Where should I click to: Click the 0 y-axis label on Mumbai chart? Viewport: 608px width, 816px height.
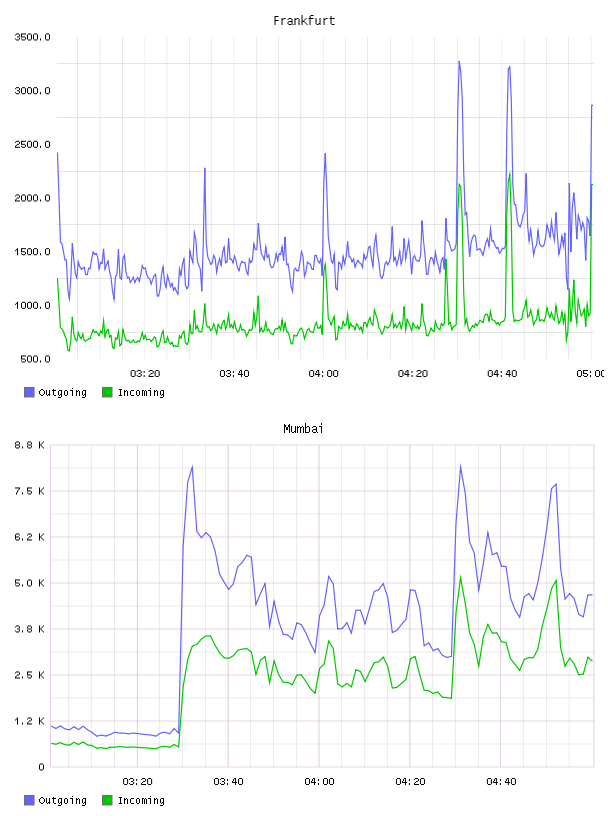coord(42,767)
